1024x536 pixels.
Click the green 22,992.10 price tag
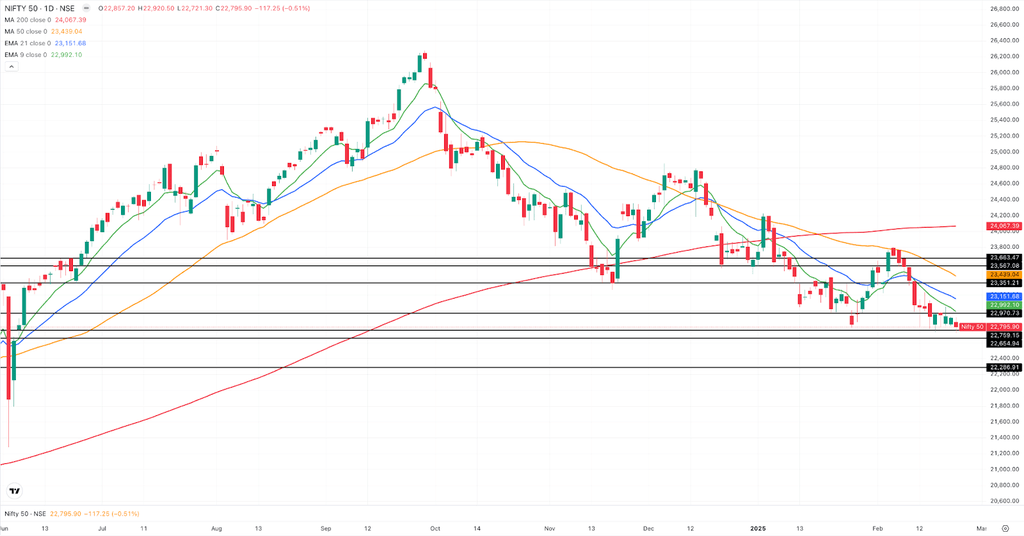tap(1003, 305)
